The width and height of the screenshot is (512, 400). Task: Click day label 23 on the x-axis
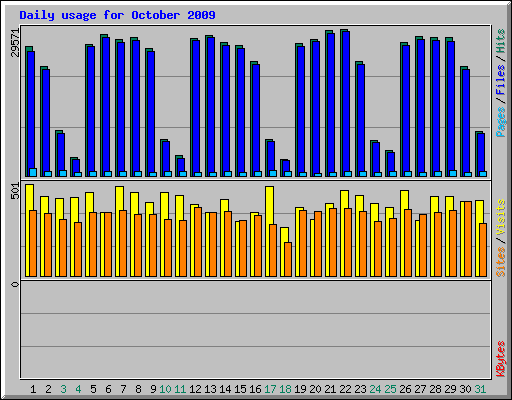click(x=360, y=389)
